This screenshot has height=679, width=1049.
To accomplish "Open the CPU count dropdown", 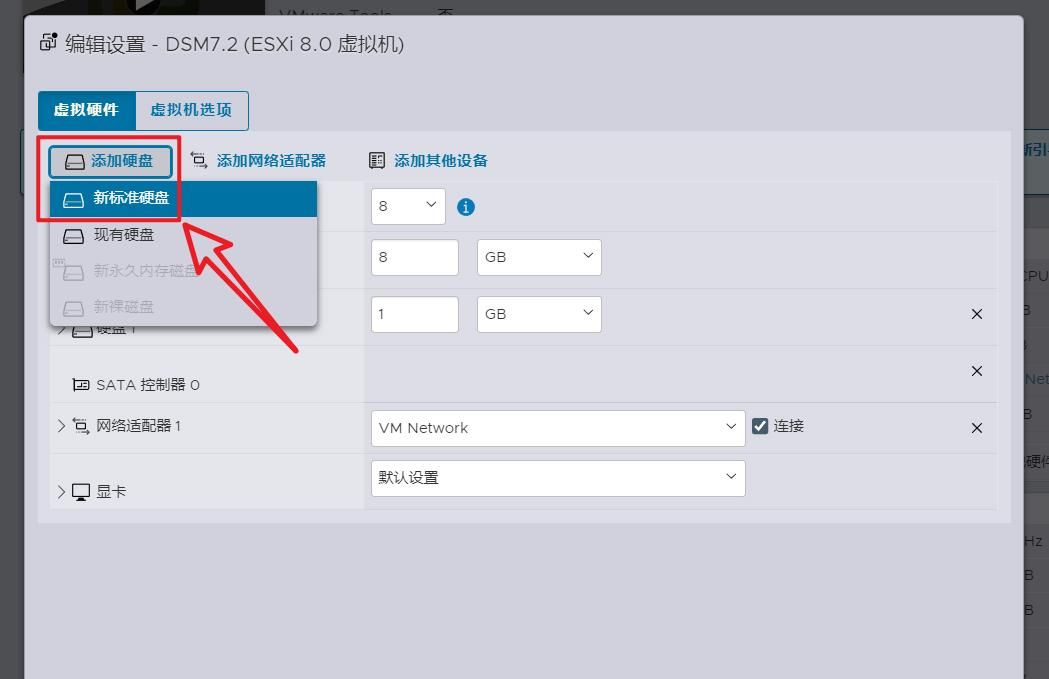I will (408, 206).
